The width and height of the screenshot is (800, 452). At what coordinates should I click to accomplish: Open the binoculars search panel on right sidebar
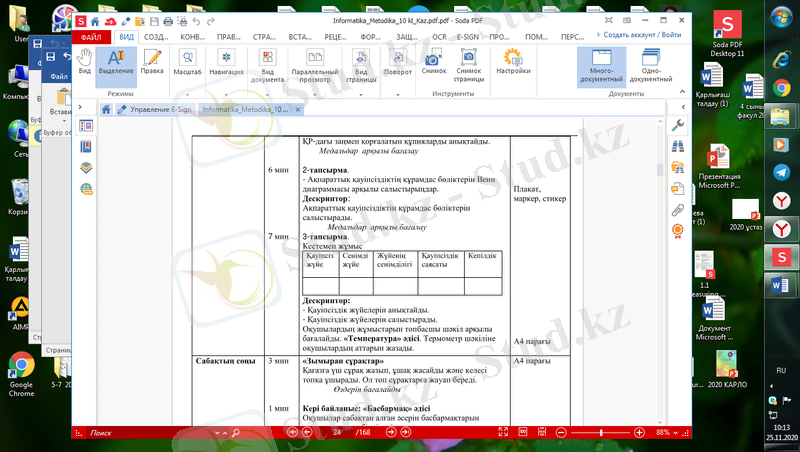(x=678, y=145)
